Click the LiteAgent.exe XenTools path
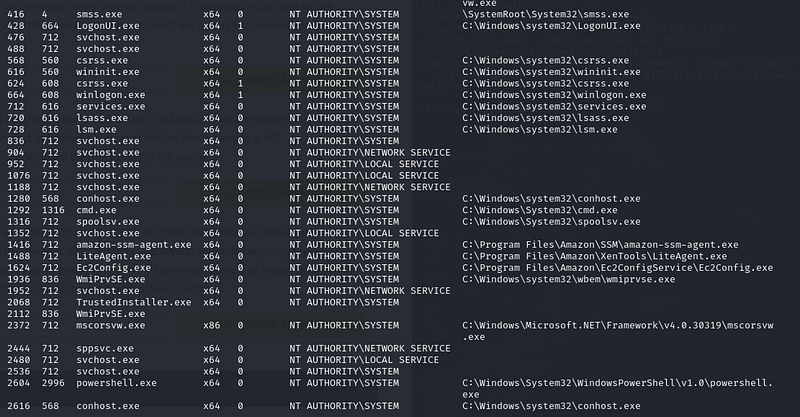800x417 pixels. coord(595,256)
